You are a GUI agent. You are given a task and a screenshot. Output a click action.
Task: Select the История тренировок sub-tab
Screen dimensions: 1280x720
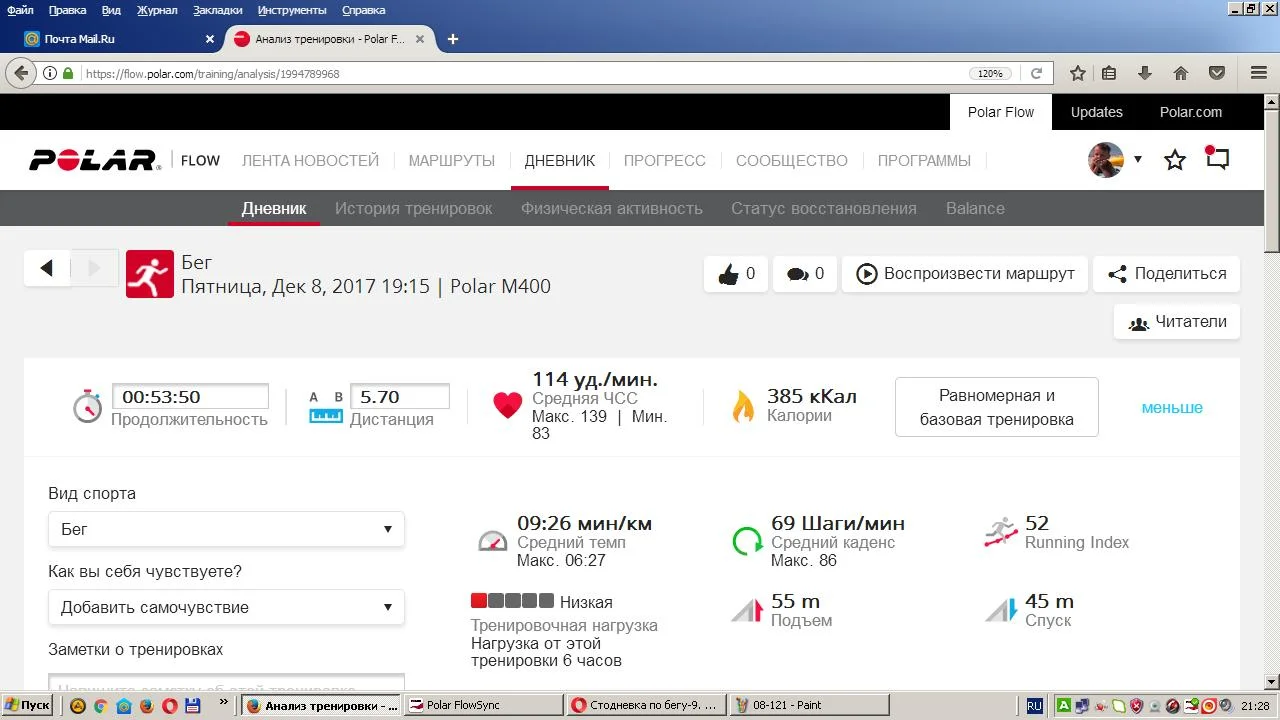(414, 208)
